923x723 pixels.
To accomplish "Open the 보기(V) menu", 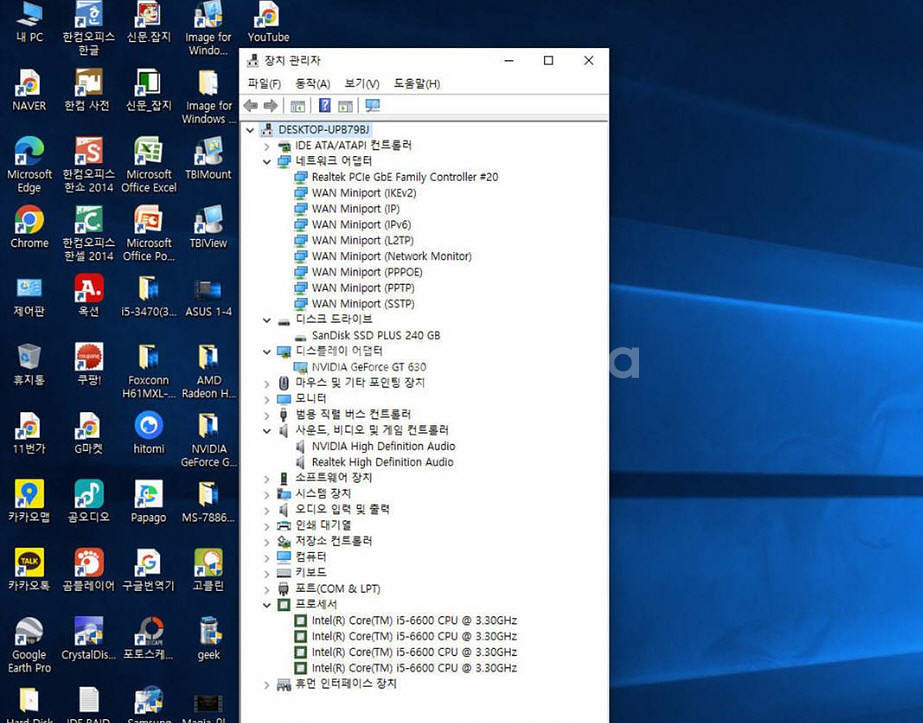I will click(x=362, y=84).
